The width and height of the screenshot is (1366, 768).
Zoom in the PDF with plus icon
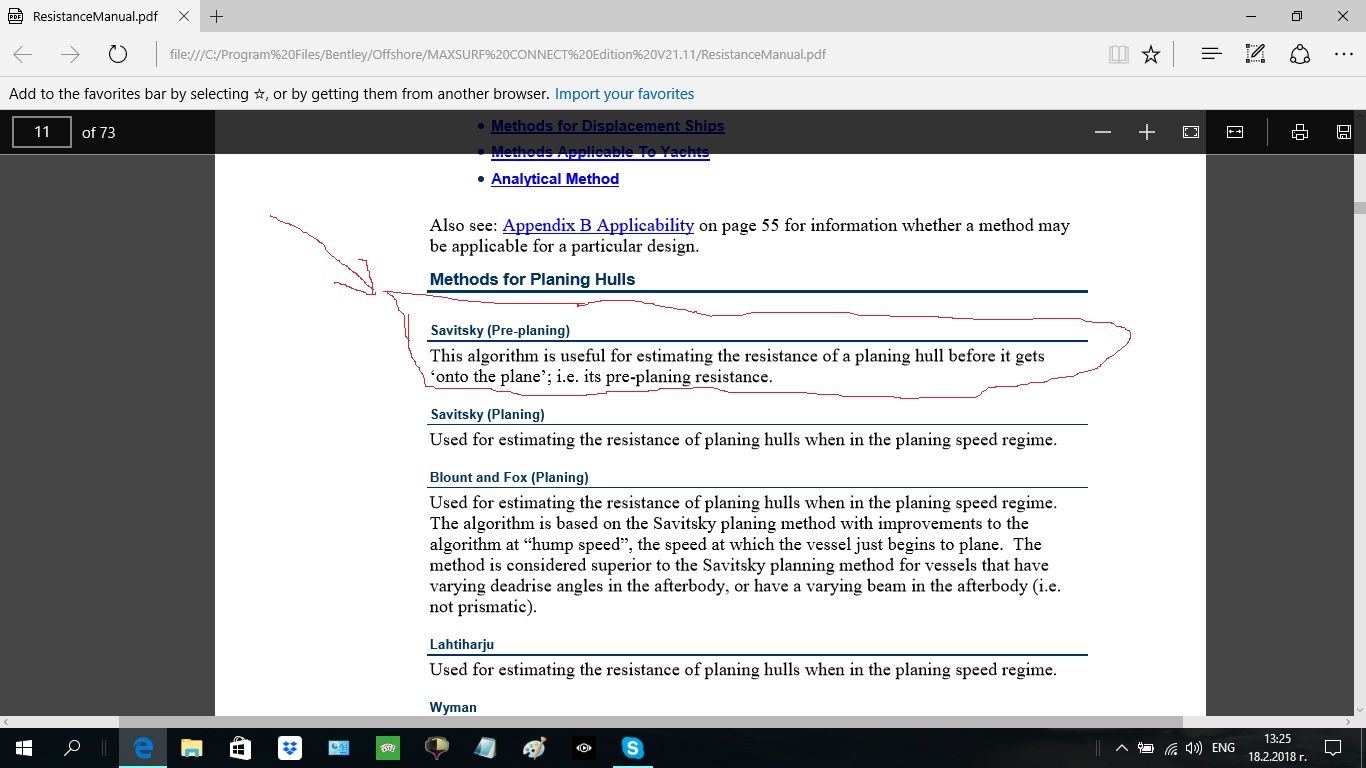[1147, 132]
